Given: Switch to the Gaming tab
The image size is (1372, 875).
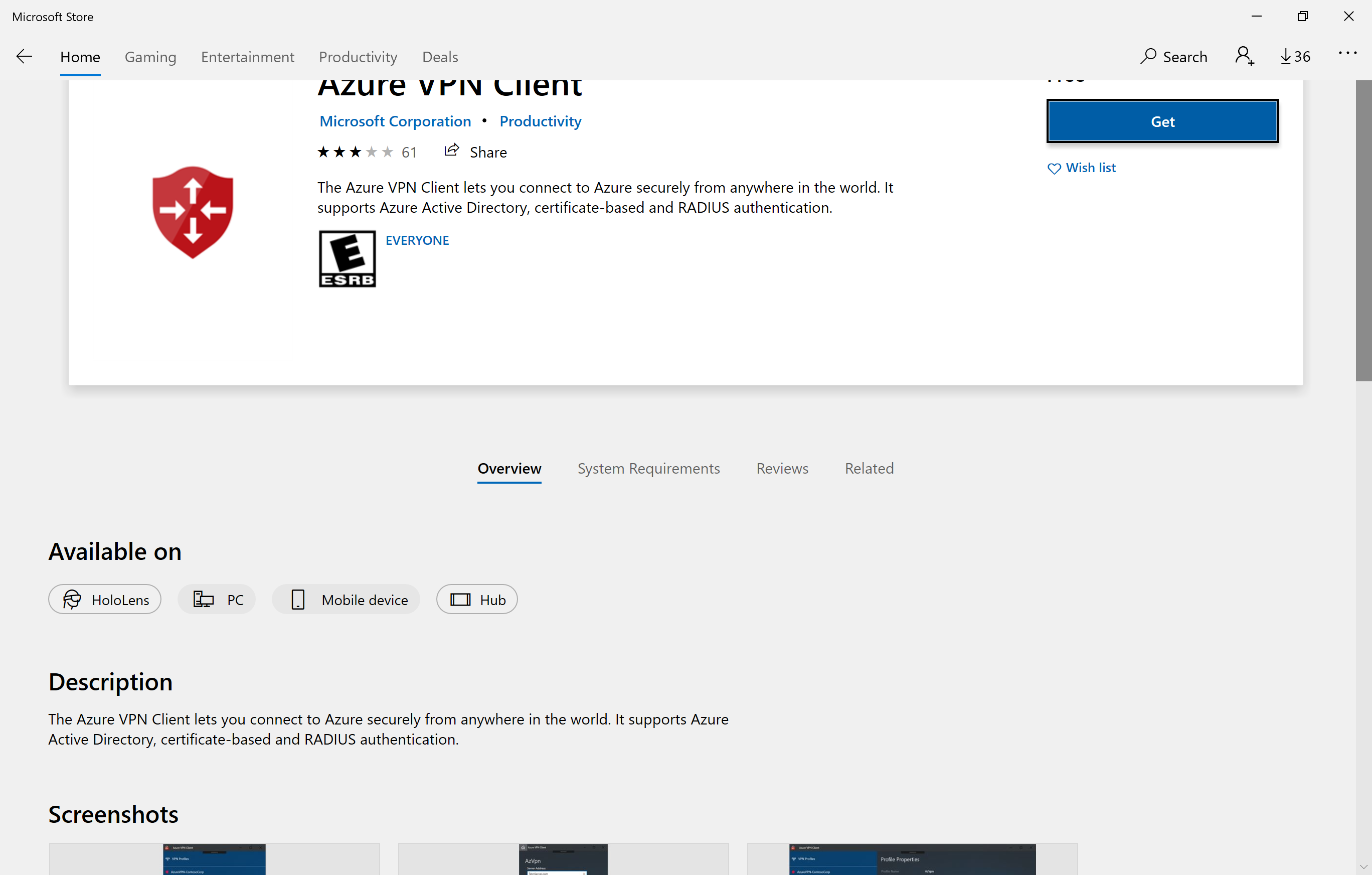Looking at the screenshot, I should click(150, 57).
